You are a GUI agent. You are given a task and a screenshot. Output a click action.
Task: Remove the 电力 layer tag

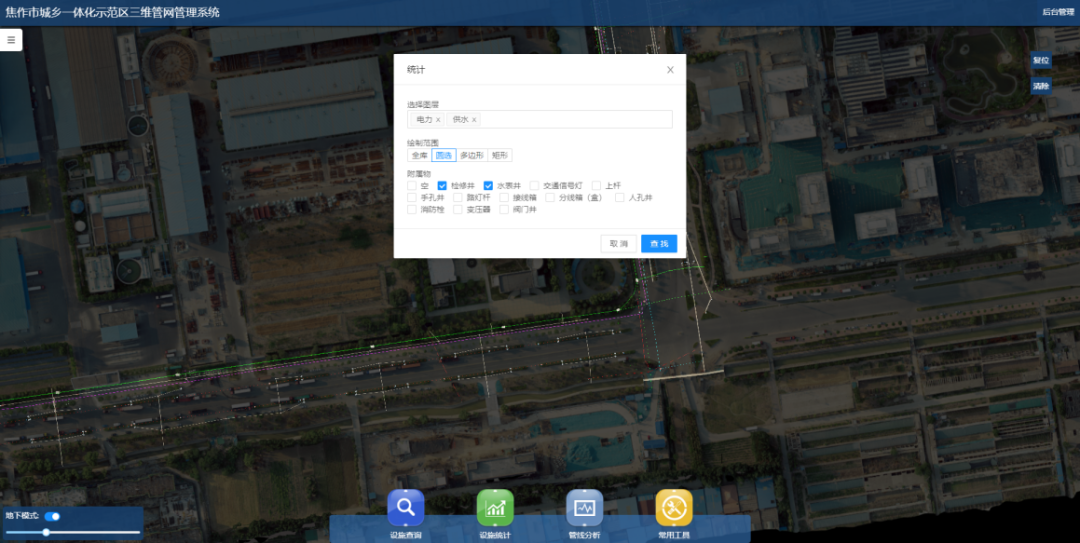click(x=438, y=120)
